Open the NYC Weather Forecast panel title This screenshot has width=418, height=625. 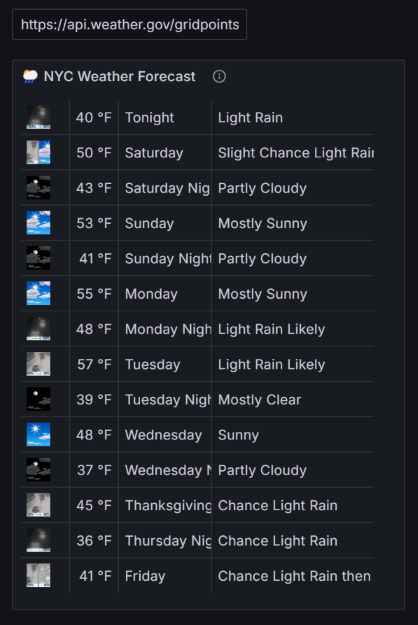120,76
